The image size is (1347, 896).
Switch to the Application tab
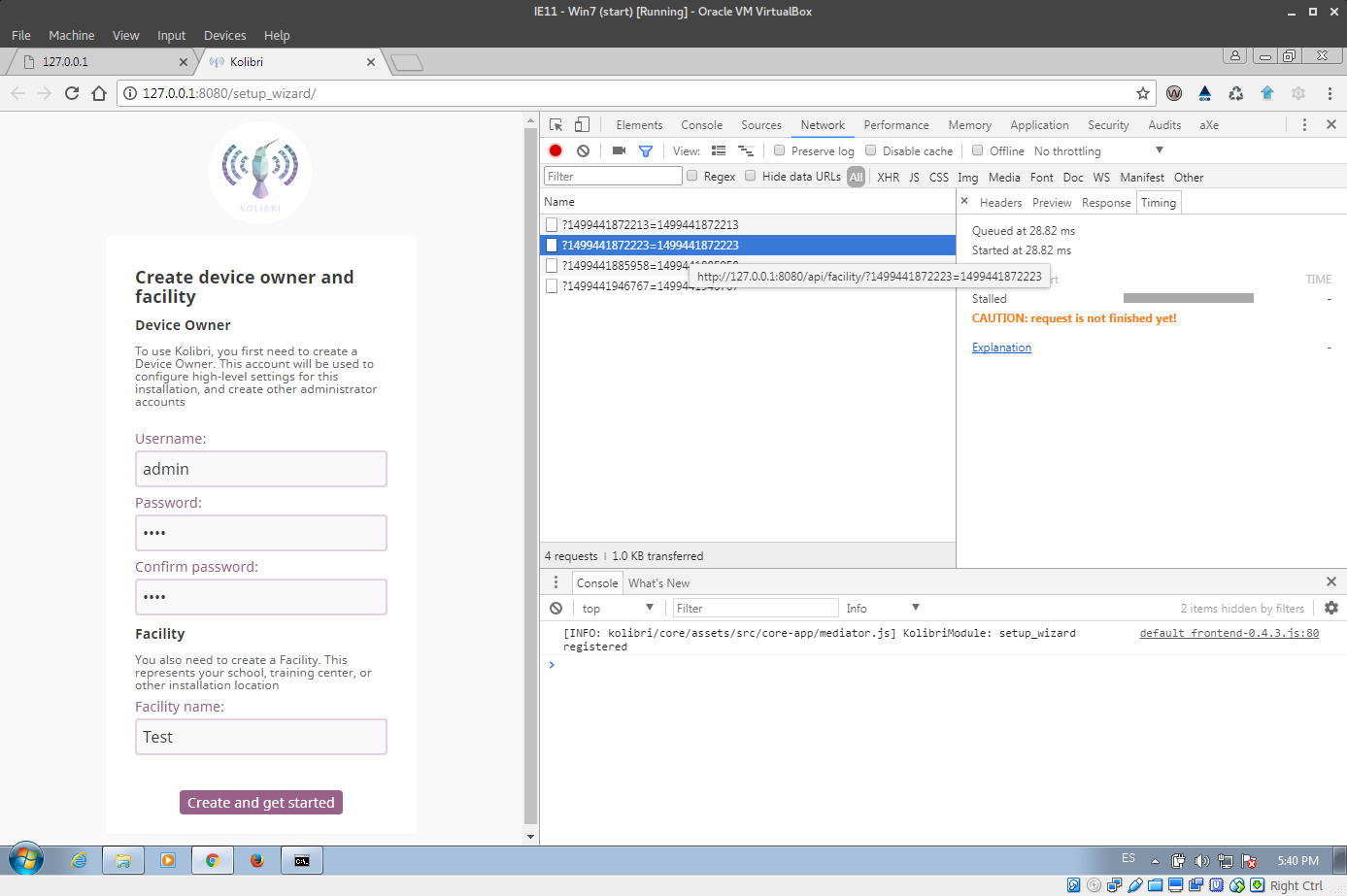(x=1039, y=125)
